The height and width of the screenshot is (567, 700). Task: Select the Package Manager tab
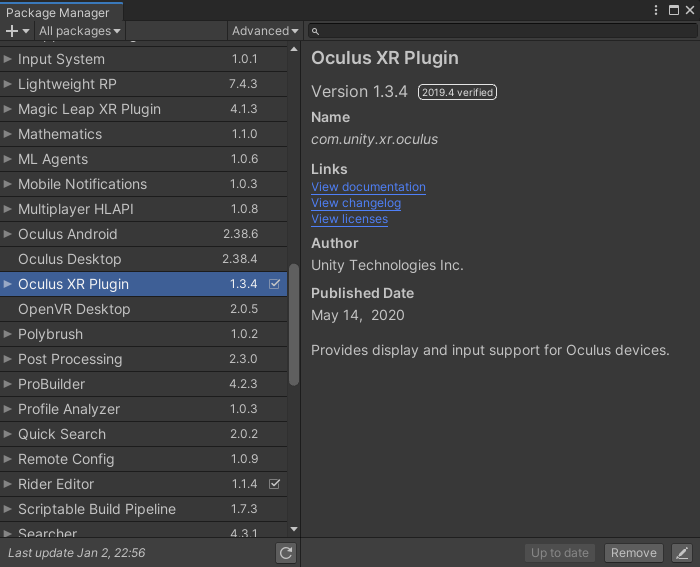pyautogui.click(x=58, y=13)
